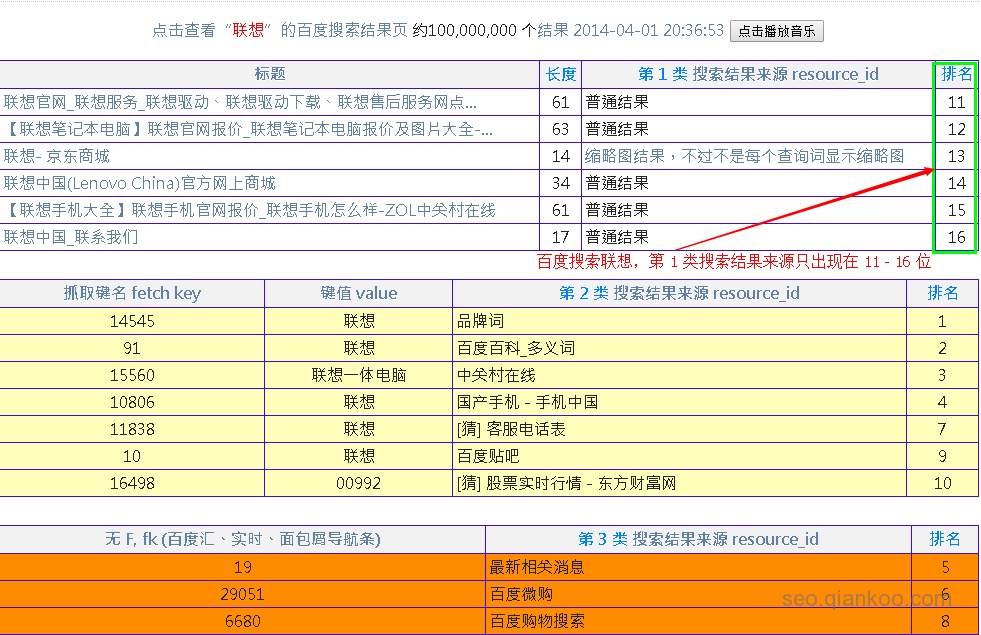Open 【联想笔记本电脑】联想官网报价 result title
The height and width of the screenshot is (635, 981).
click(x=248, y=129)
